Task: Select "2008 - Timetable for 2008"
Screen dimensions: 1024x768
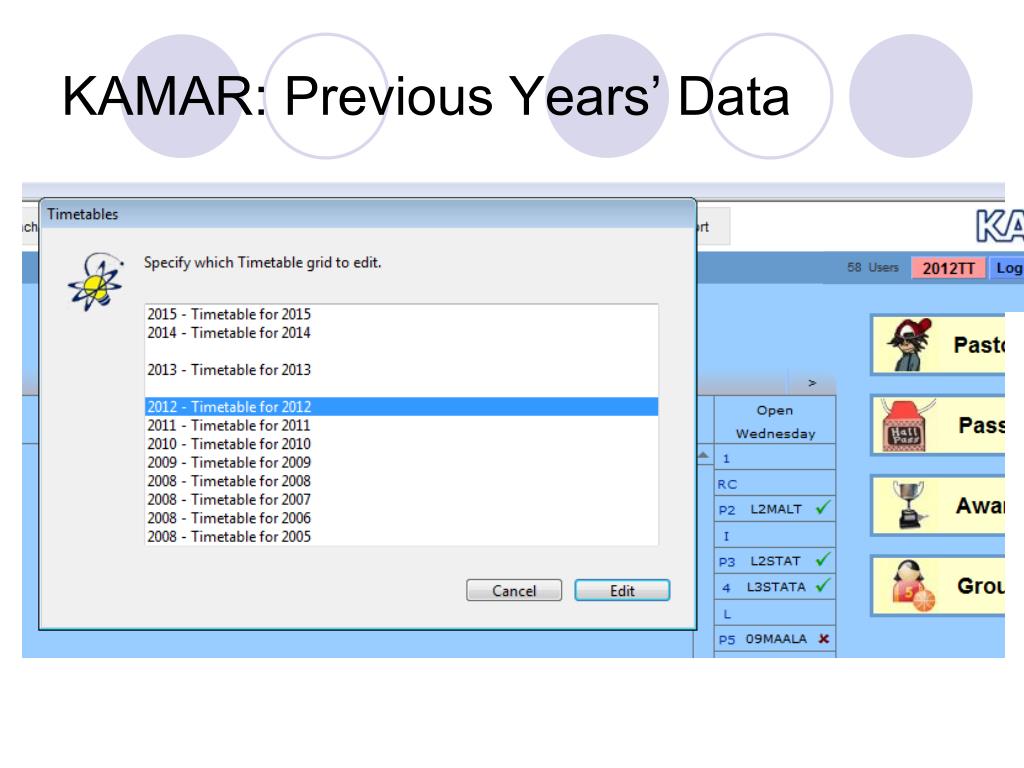Action: pos(401,481)
